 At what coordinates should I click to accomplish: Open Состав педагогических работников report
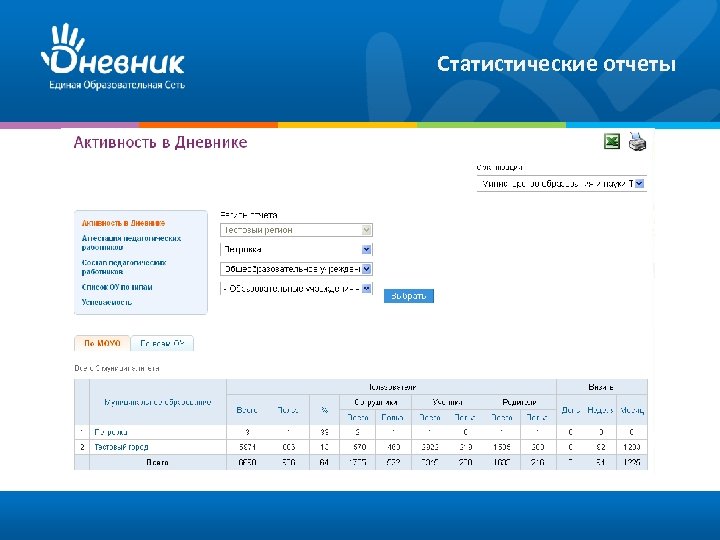click(x=124, y=267)
